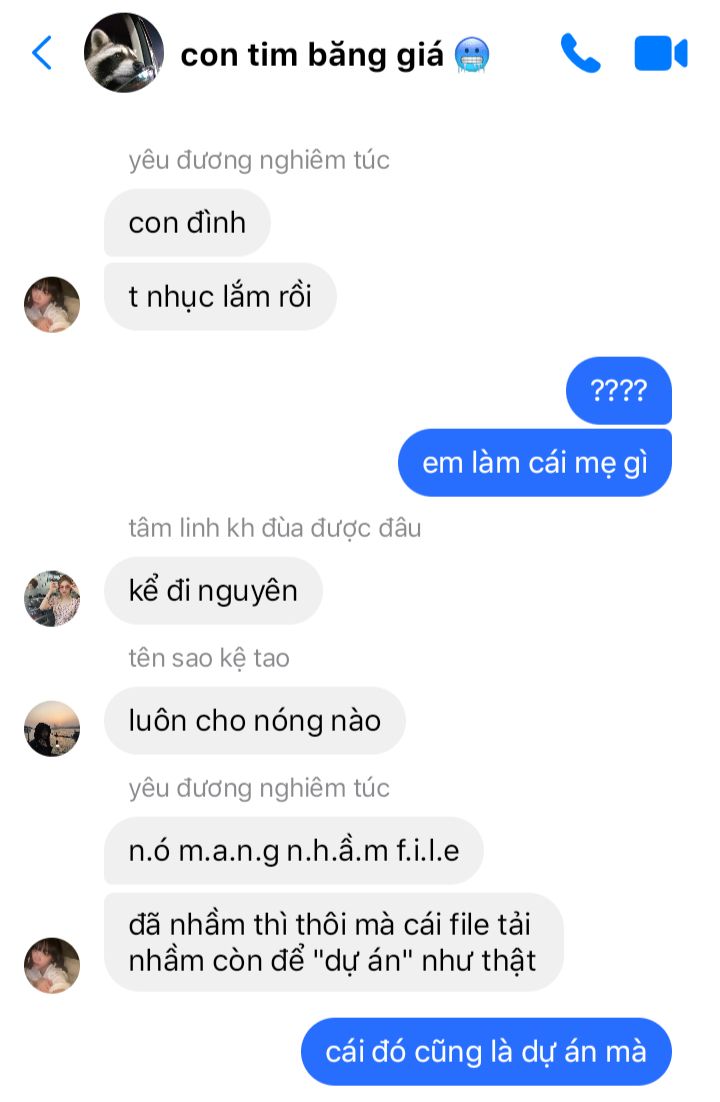Select the blue '????' message bubble
The height and width of the screenshot is (1102, 720).
(619, 390)
